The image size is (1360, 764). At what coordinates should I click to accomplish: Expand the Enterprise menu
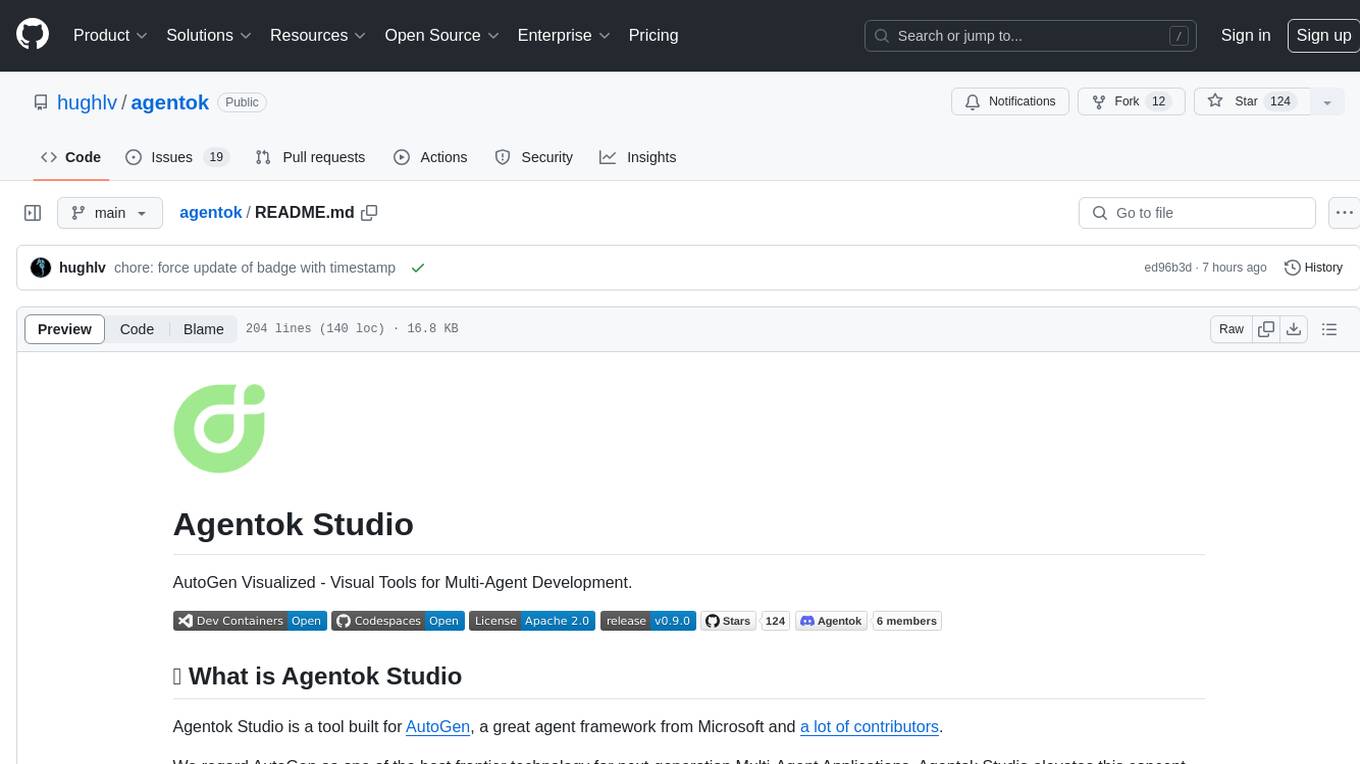[x=564, y=35]
